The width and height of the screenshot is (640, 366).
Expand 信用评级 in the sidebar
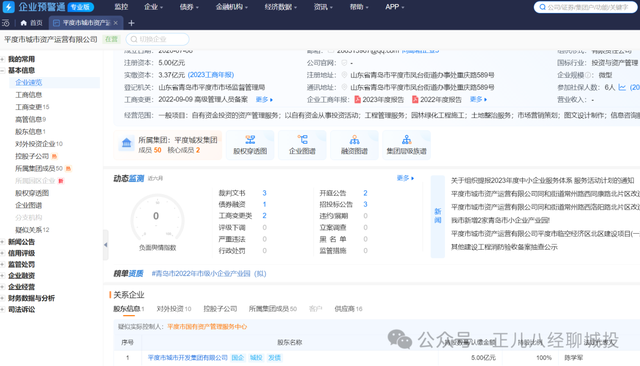[x=2, y=253]
